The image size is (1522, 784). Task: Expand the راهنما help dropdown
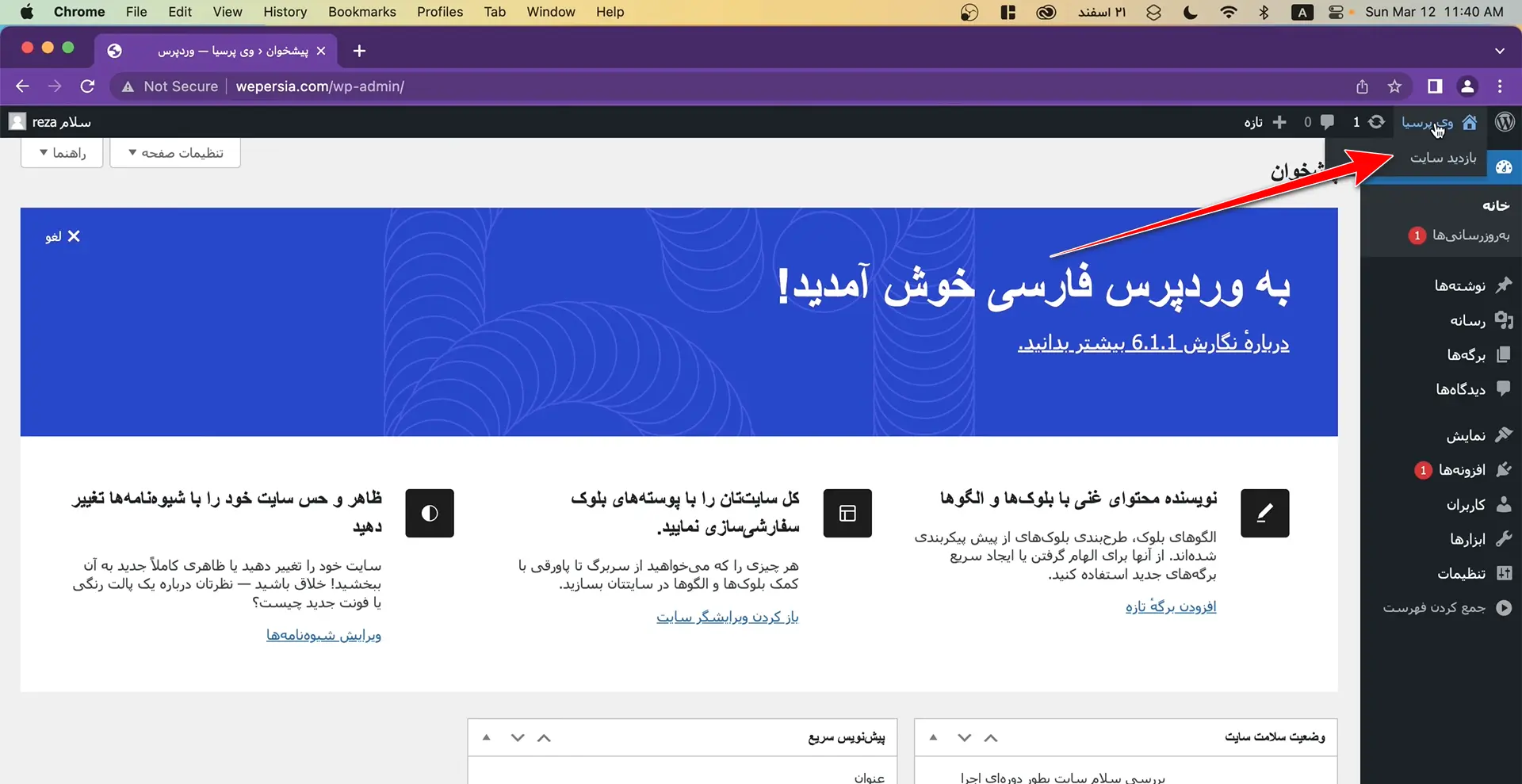(62, 153)
